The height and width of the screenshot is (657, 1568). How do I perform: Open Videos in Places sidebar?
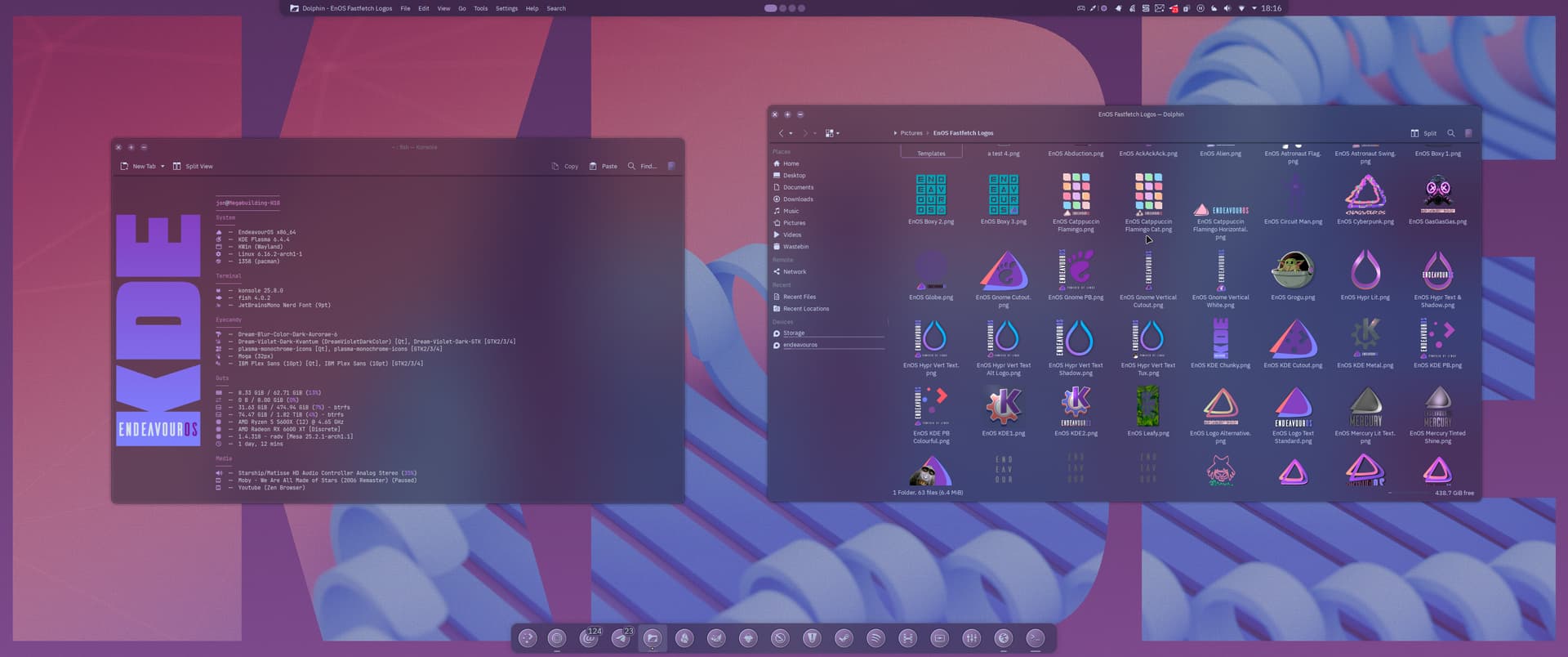(828, 235)
